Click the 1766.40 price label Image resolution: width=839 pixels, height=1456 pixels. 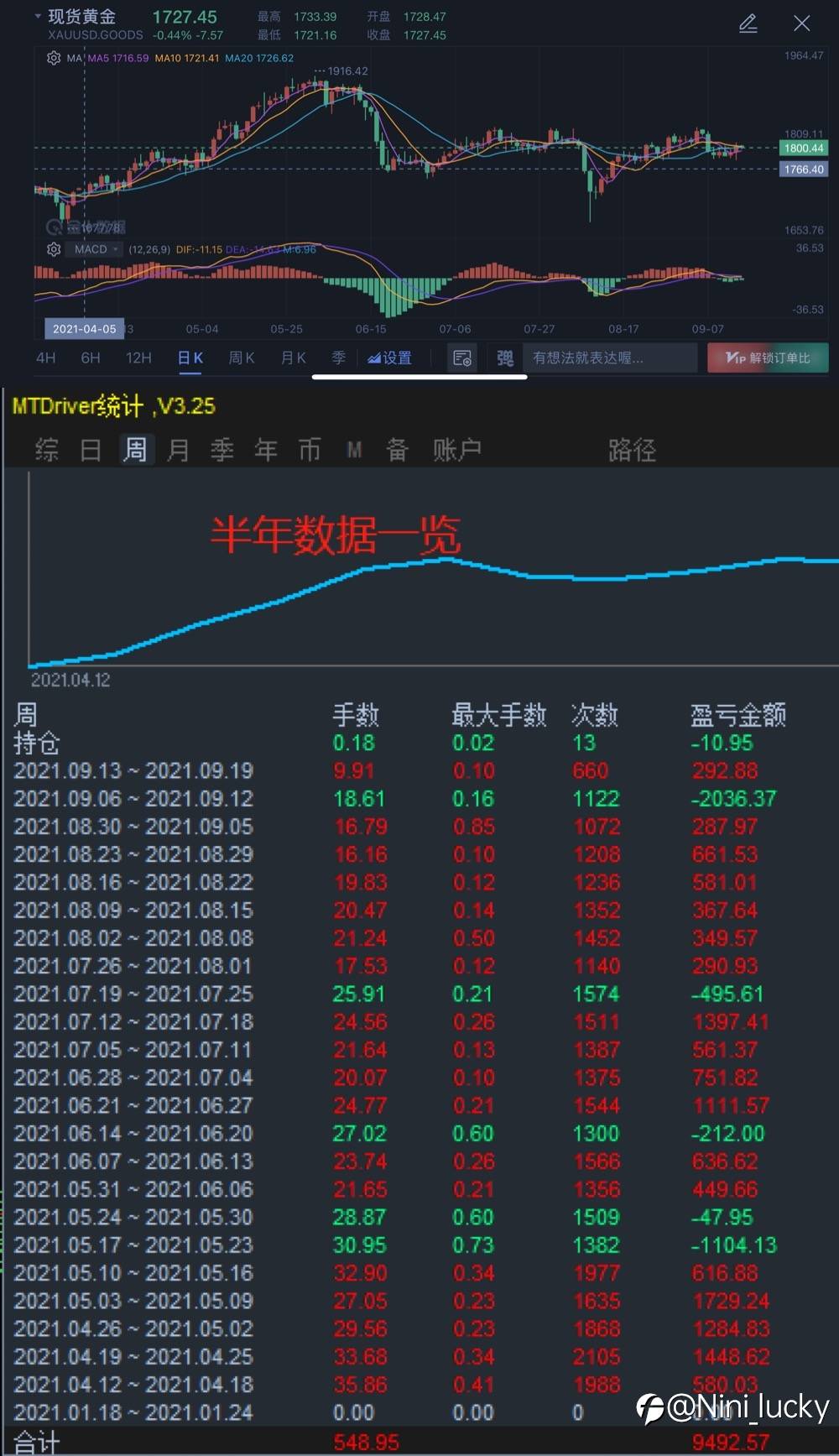point(804,170)
